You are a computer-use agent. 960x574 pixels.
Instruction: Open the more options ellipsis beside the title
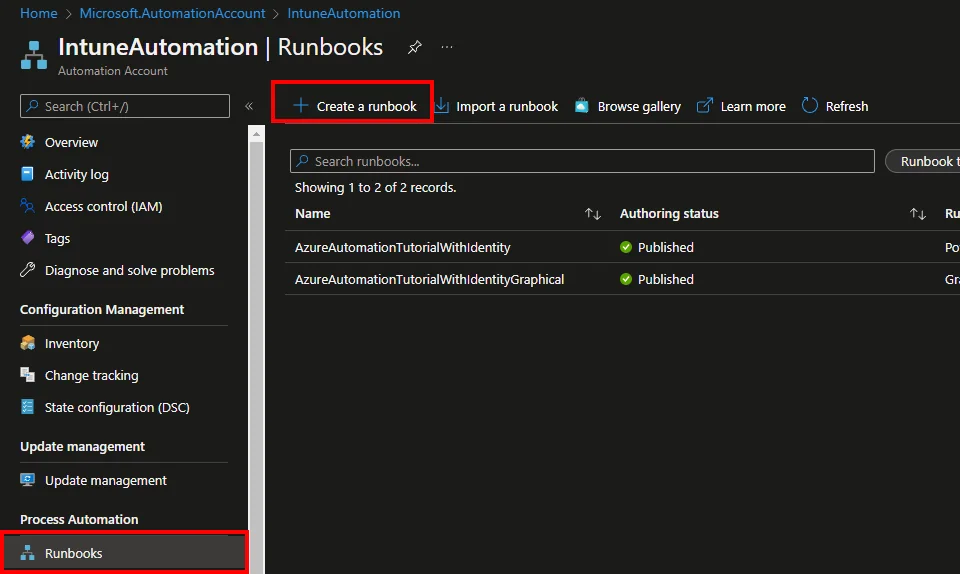tap(447, 47)
